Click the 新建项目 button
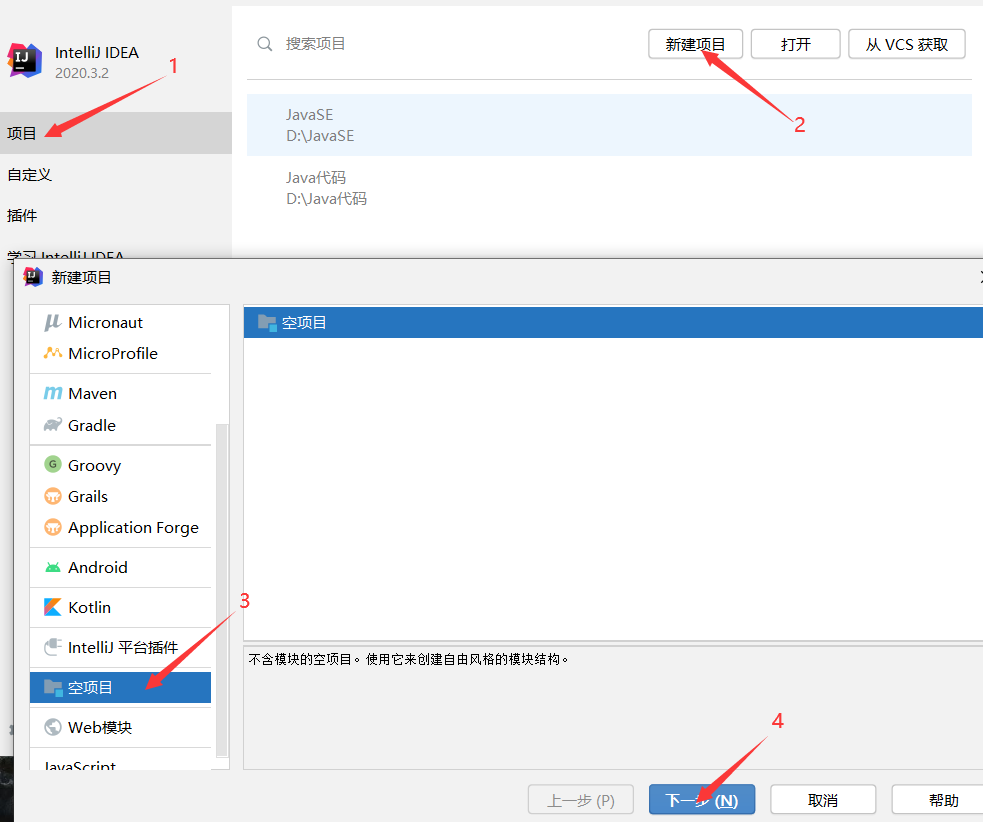 (x=695, y=45)
